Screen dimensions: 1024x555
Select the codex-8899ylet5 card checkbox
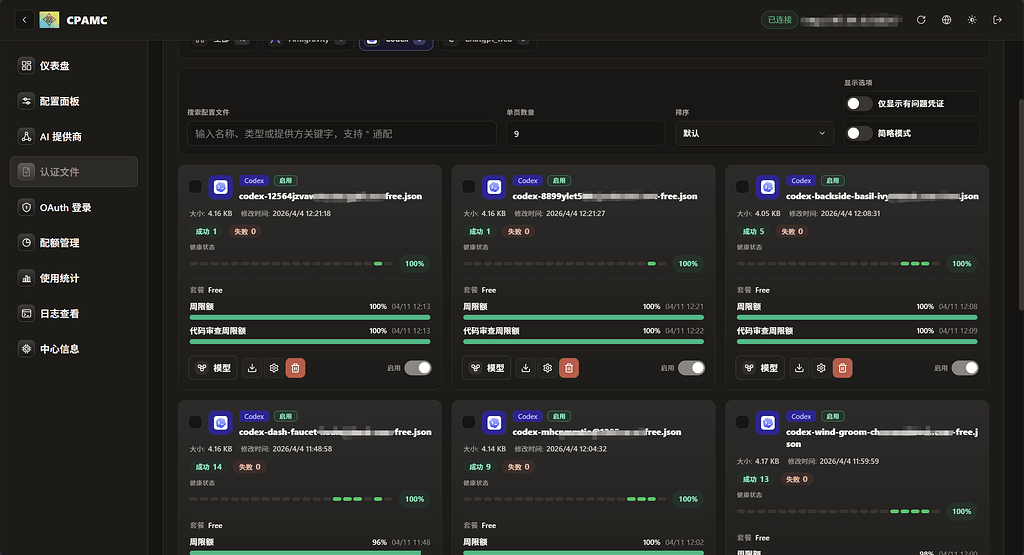coord(469,187)
